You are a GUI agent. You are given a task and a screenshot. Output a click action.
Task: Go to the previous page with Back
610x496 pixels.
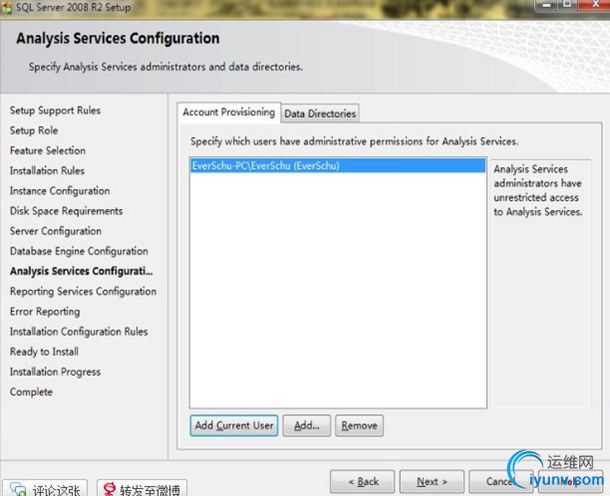363,482
